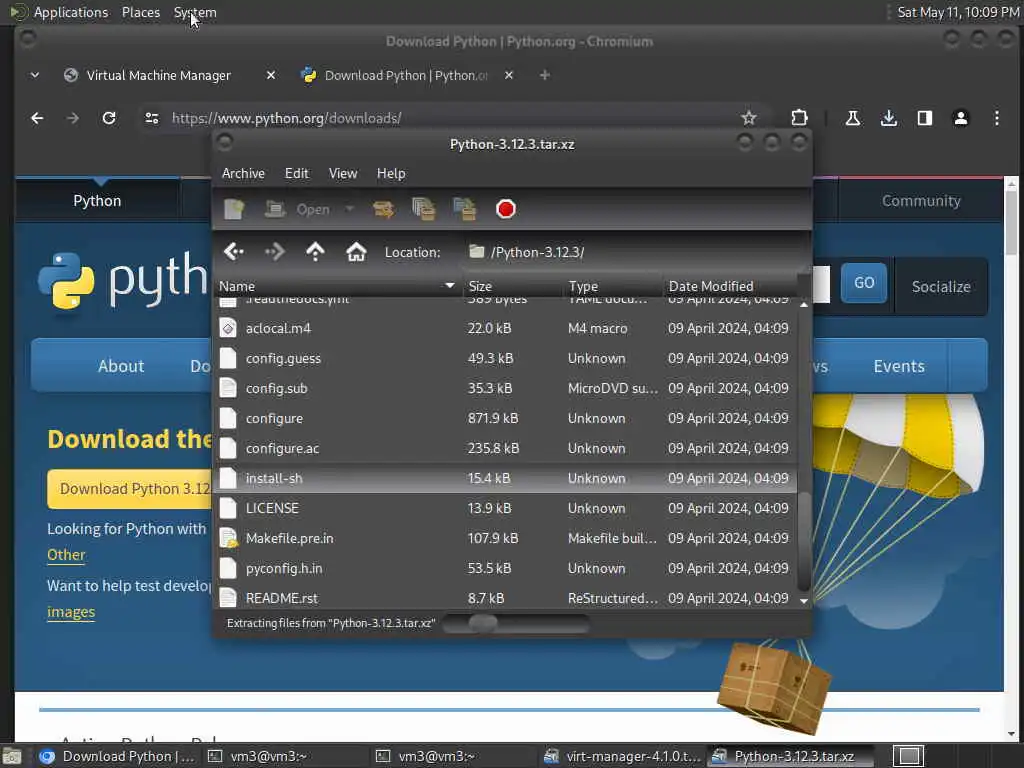Open a new Chromium tab
Screen dimensions: 1024x768
point(545,75)
